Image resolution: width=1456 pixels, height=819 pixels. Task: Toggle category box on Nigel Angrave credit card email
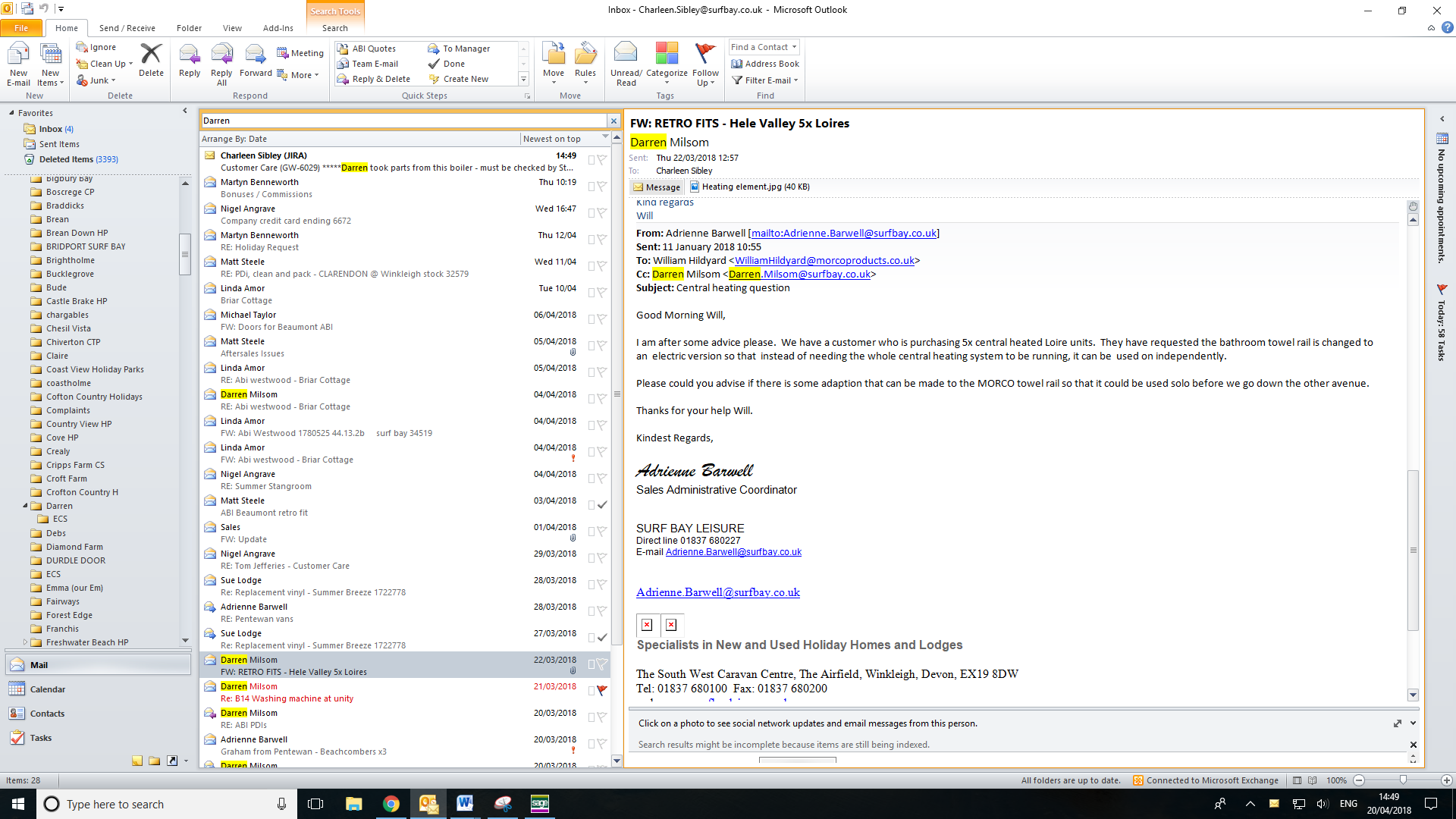[x=591, y=213]
